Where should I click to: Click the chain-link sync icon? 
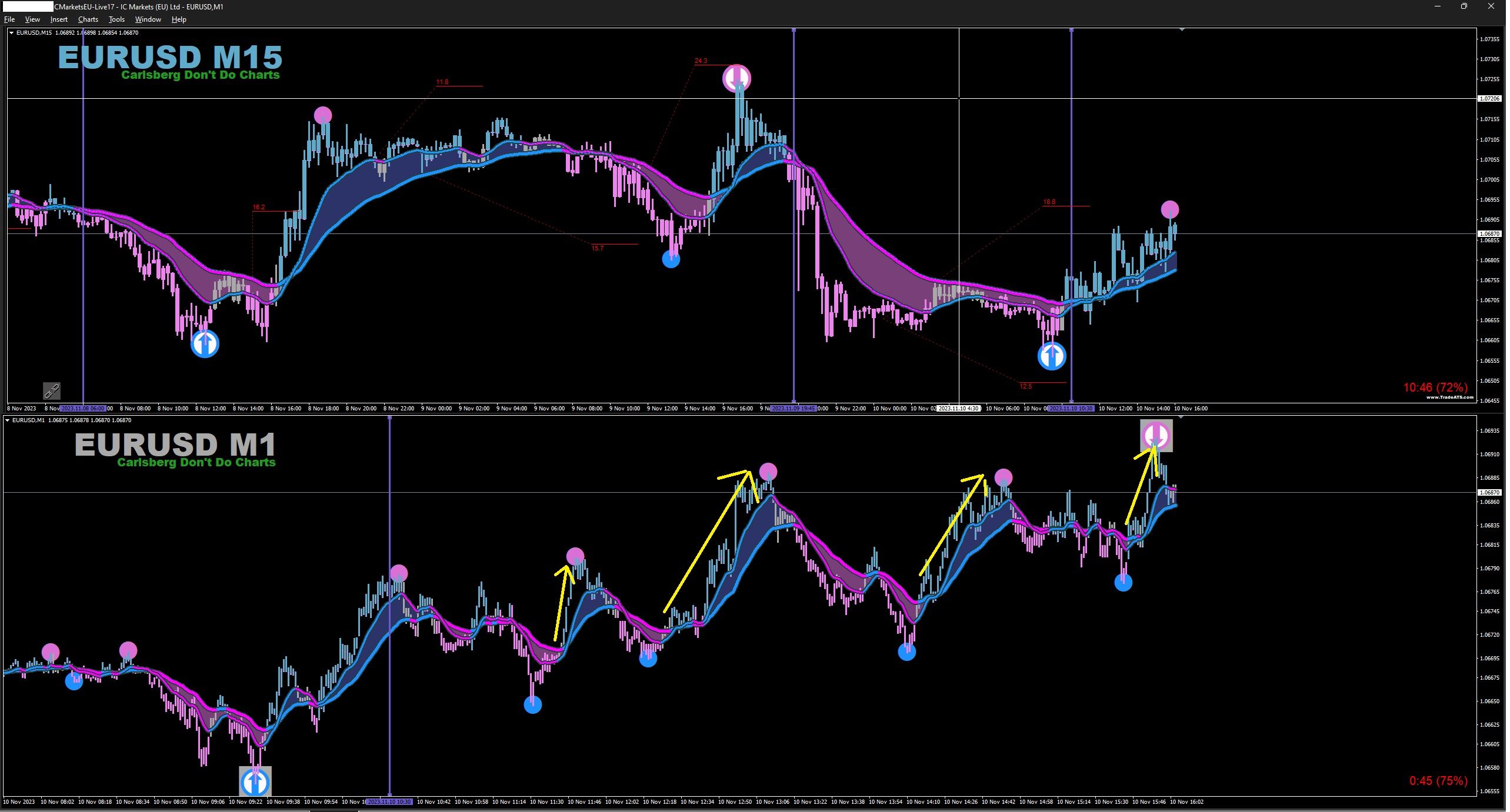(52, 391)
